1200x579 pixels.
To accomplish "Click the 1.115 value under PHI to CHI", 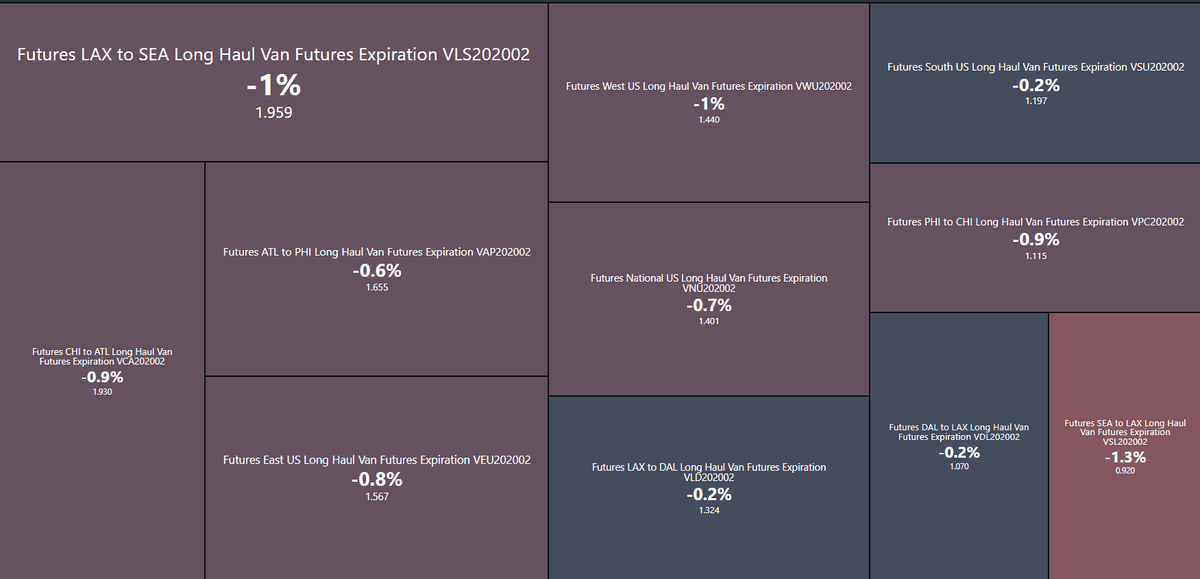I will tap(1036, 257).
